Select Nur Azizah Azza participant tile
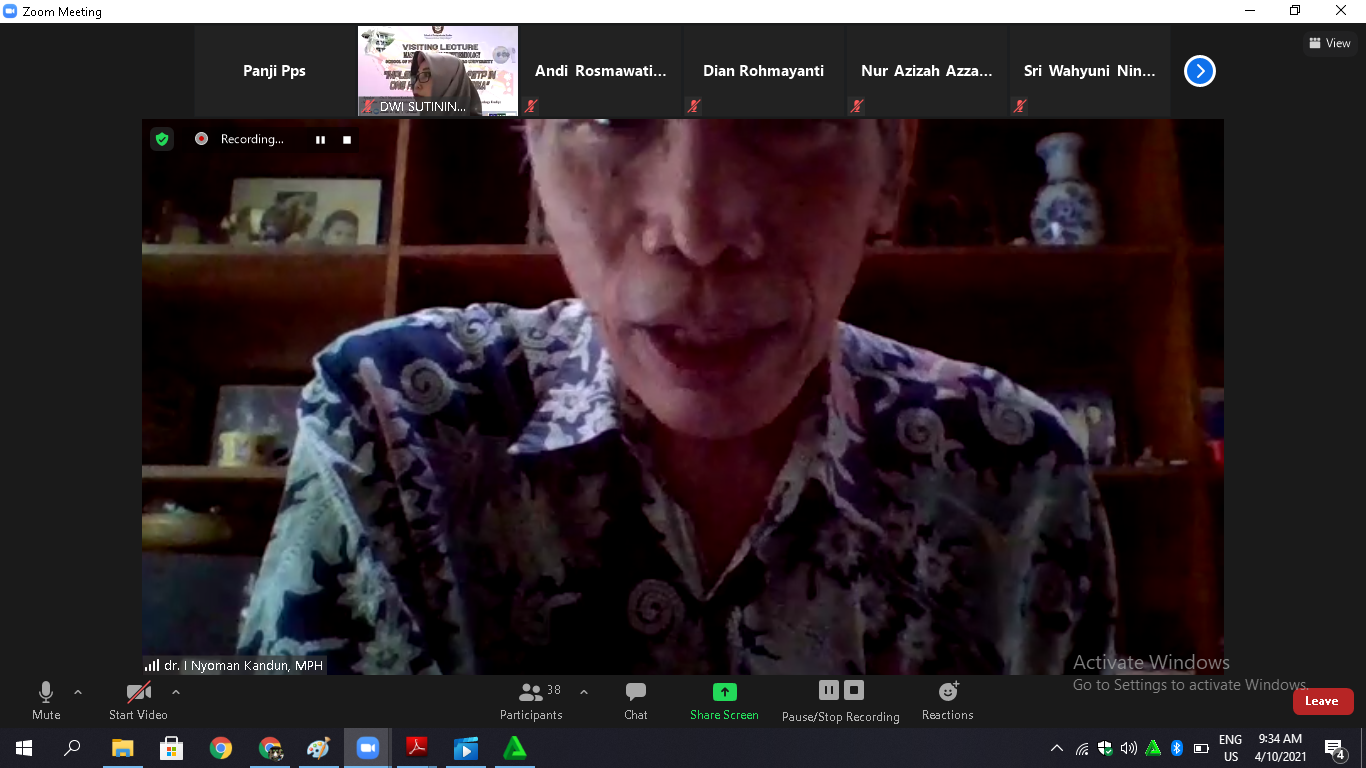Viewport: 1366px width, 768px height. click(926, 71)
